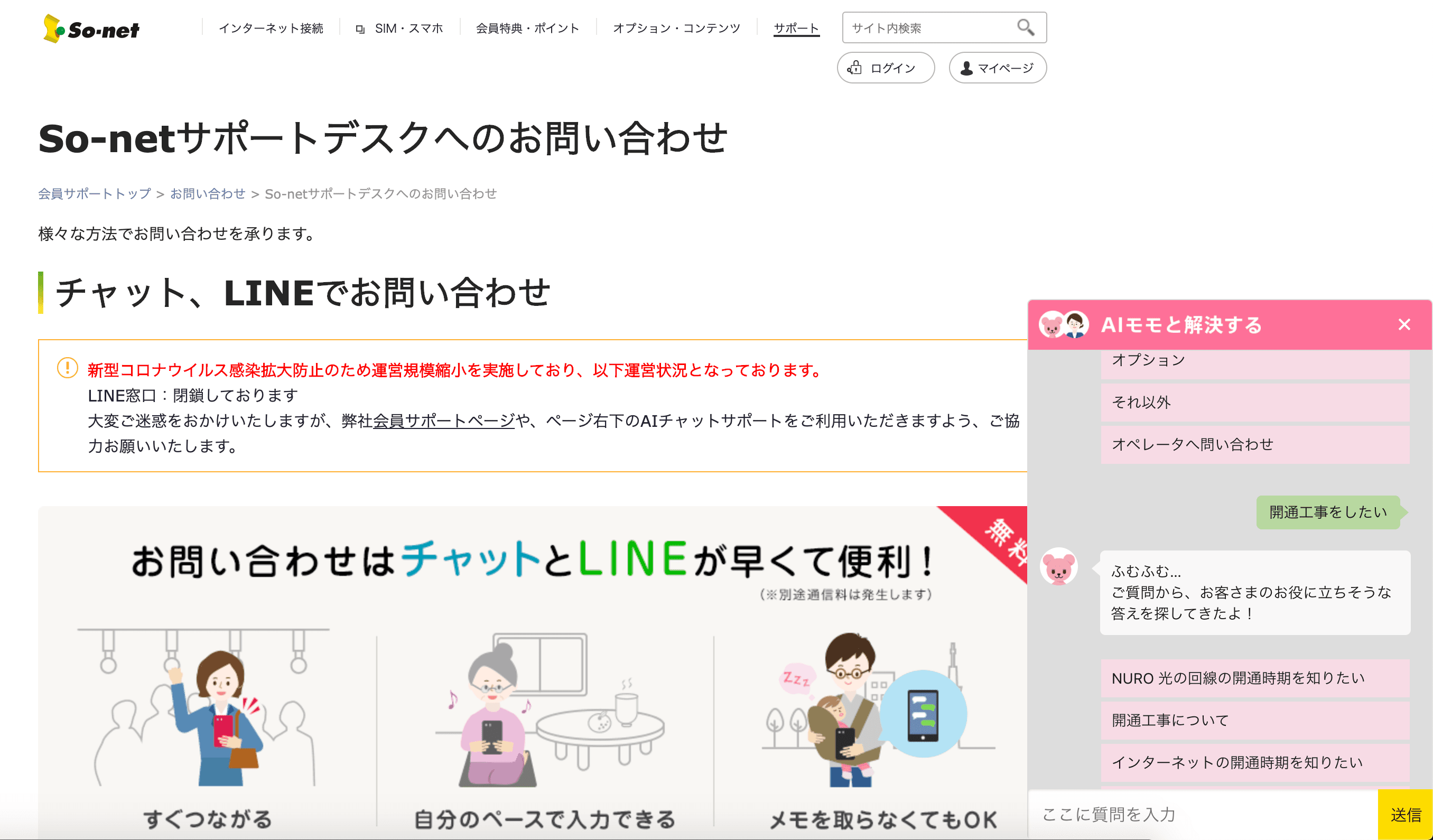Open SIM・スマホ menu item
This screenshot has height=840, width=1433.
[408, 28]
